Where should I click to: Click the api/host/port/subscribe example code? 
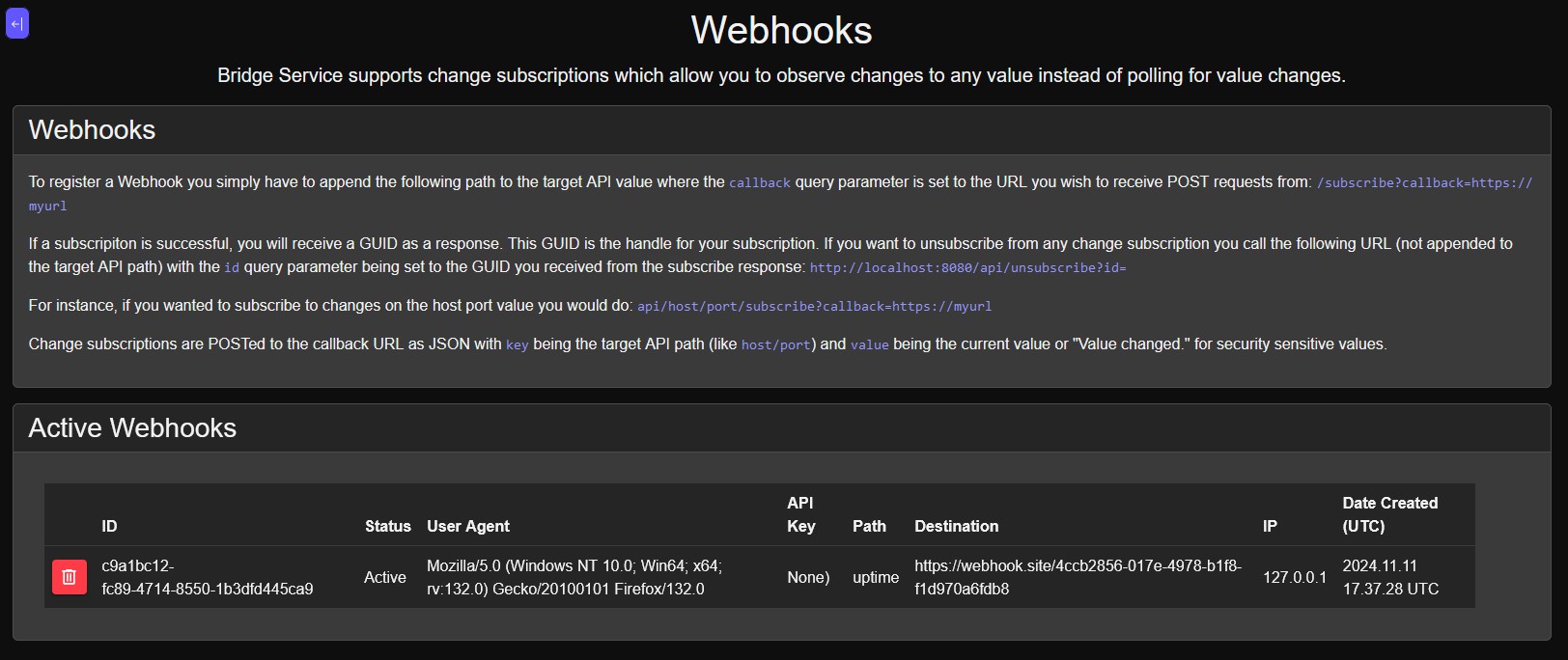click(x=814, y=306)
